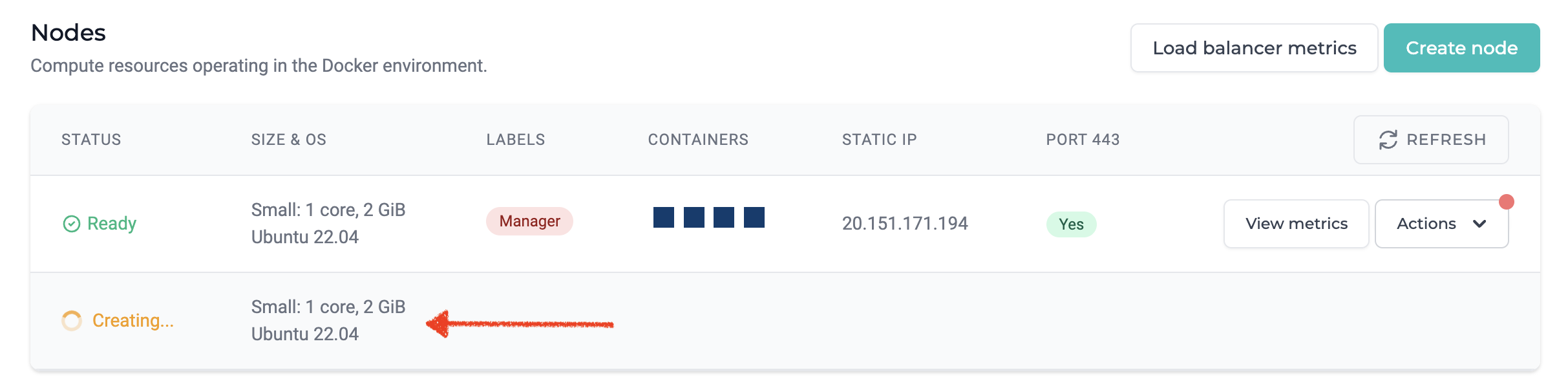Select the Creating node row size text

[x=328, y=307]
